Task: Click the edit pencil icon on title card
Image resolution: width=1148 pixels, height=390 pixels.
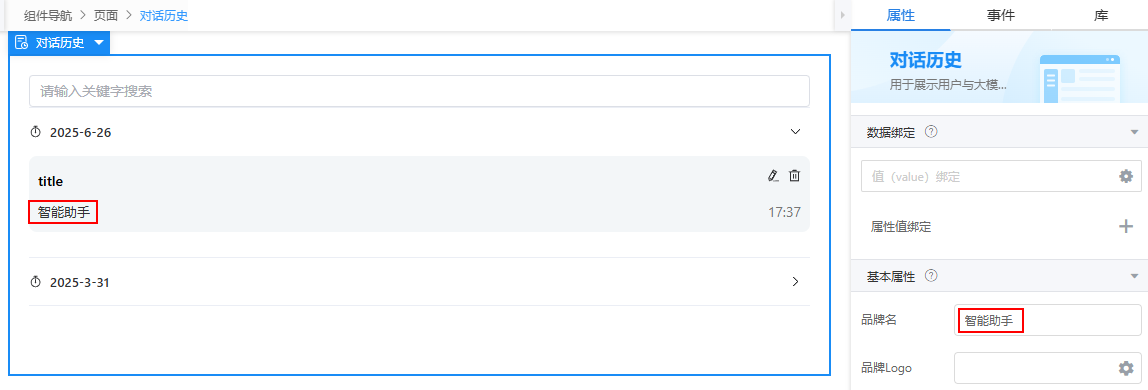Action: point(772,176)
